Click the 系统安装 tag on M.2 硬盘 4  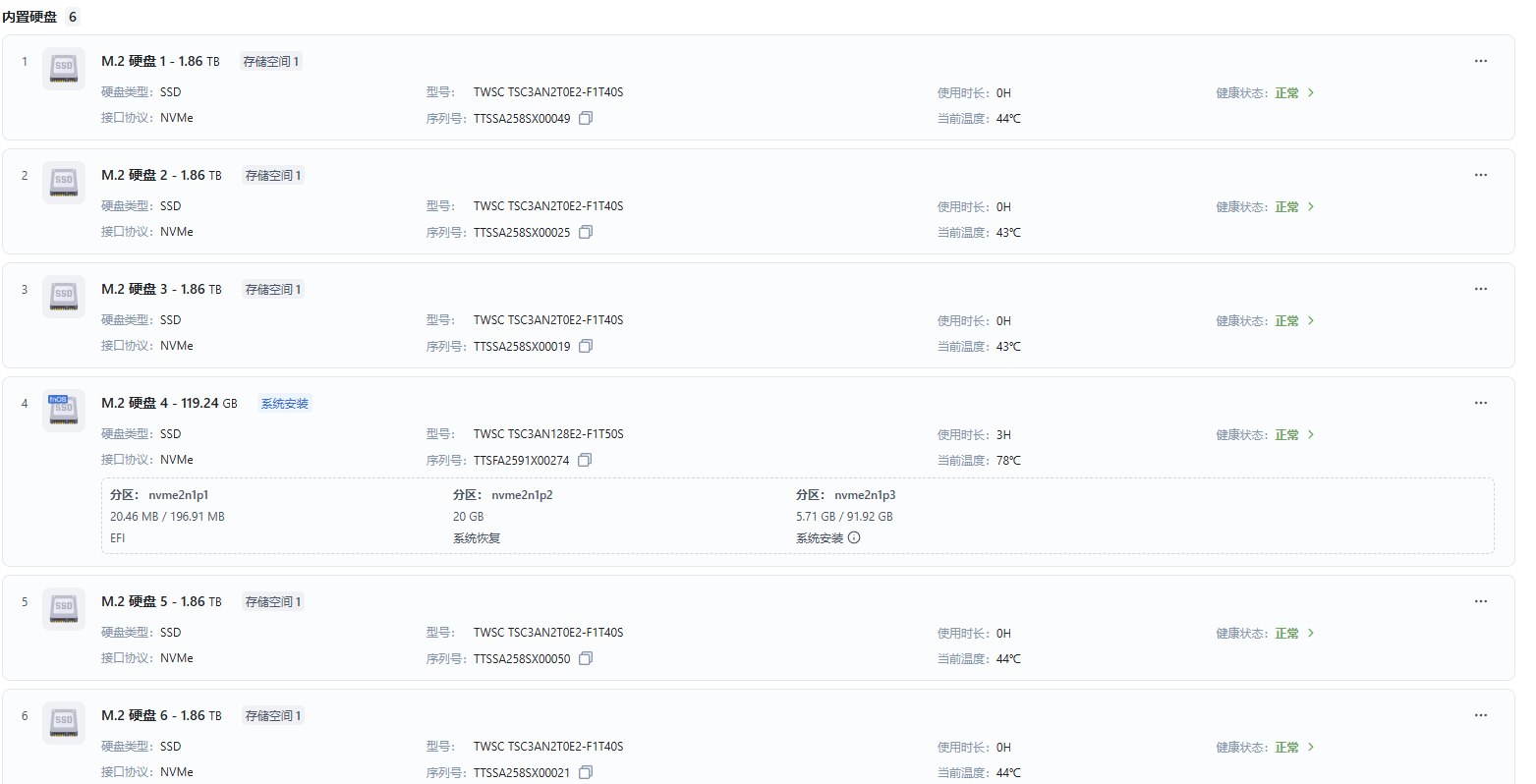284,404
